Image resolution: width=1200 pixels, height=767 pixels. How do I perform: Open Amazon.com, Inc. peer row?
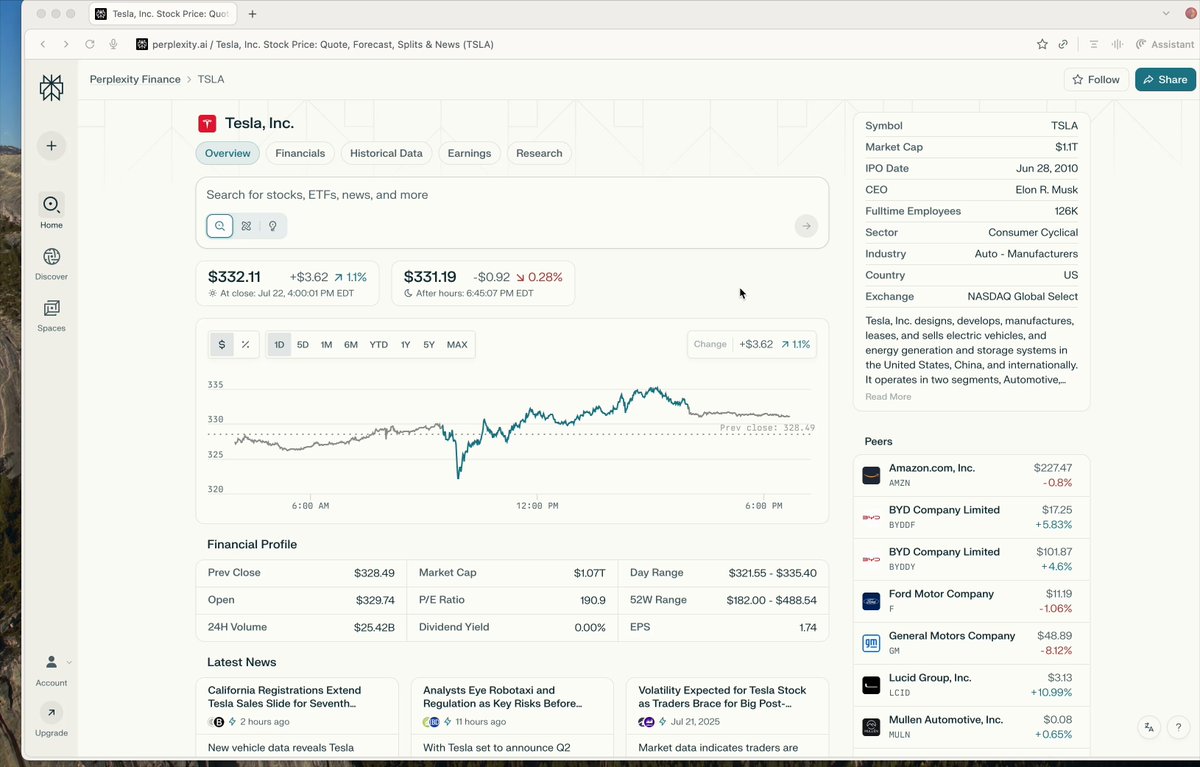(x=971, y=475)
